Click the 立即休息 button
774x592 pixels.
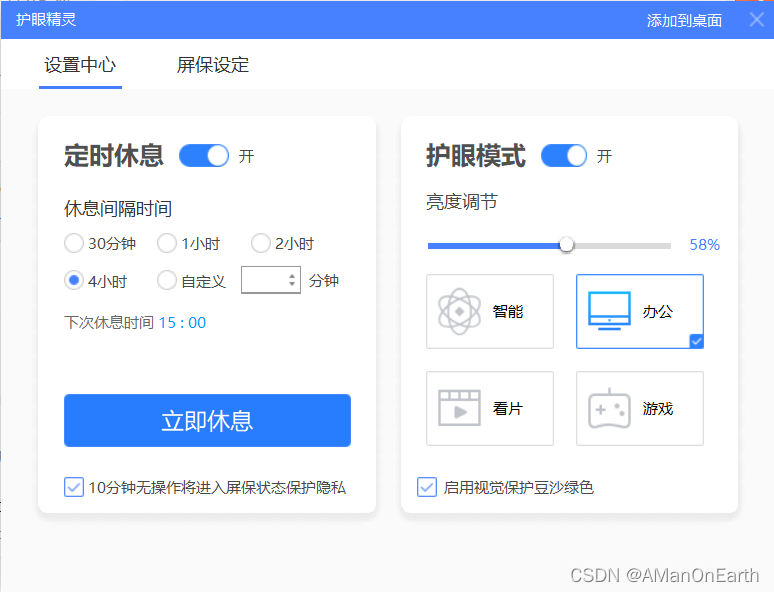(207, 420)
